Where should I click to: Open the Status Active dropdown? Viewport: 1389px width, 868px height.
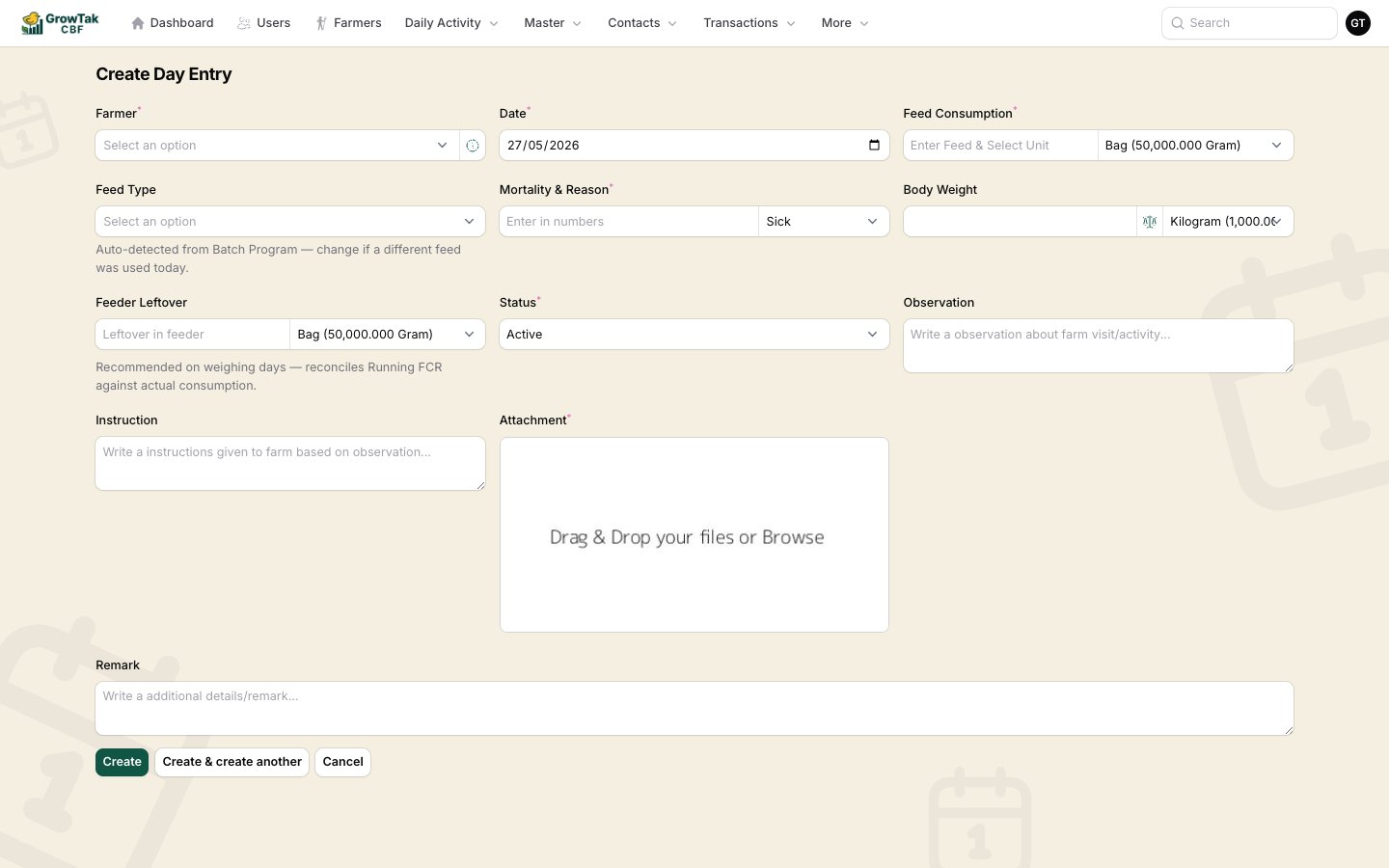point(694,335)
